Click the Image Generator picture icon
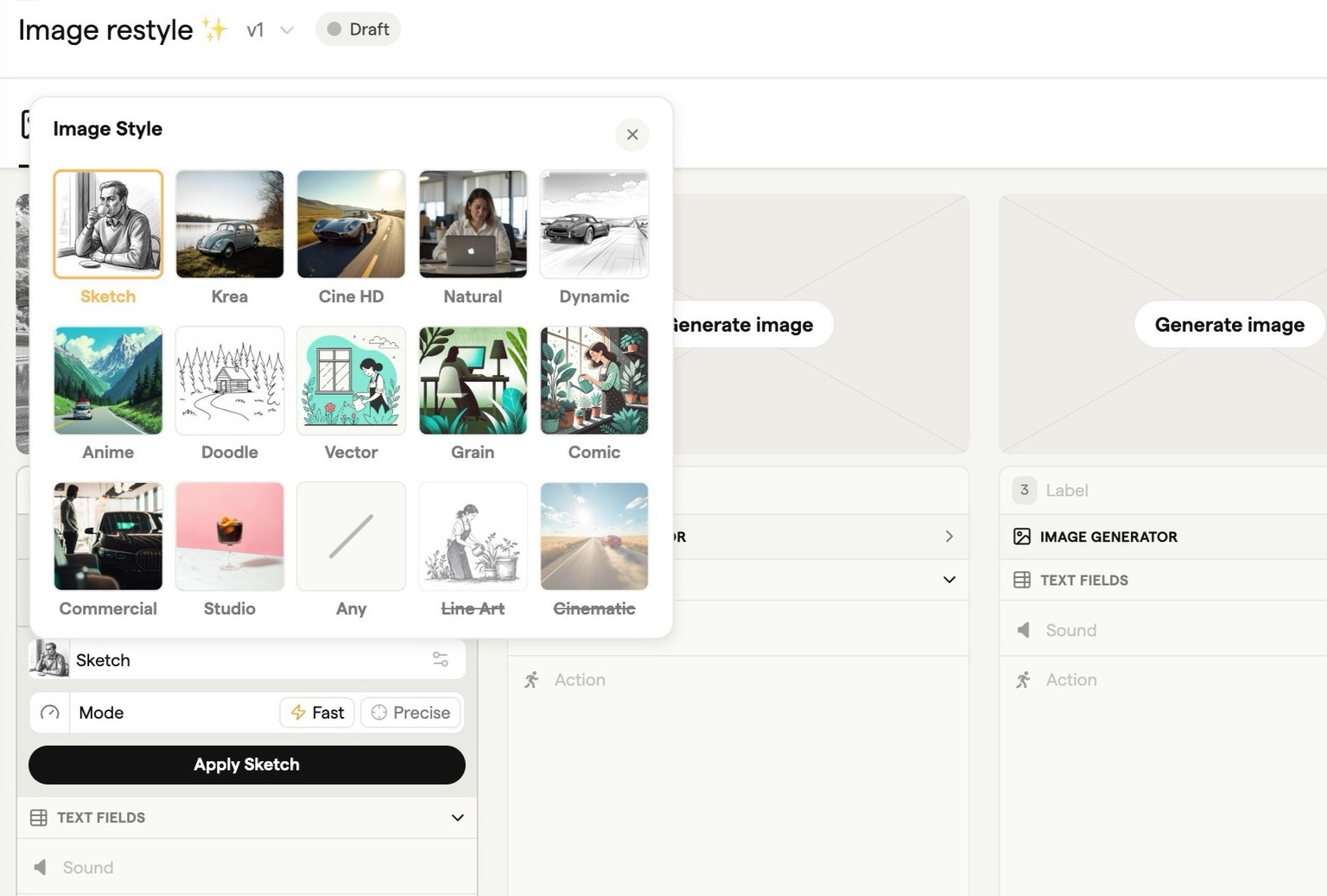 tap(1022, 537)
